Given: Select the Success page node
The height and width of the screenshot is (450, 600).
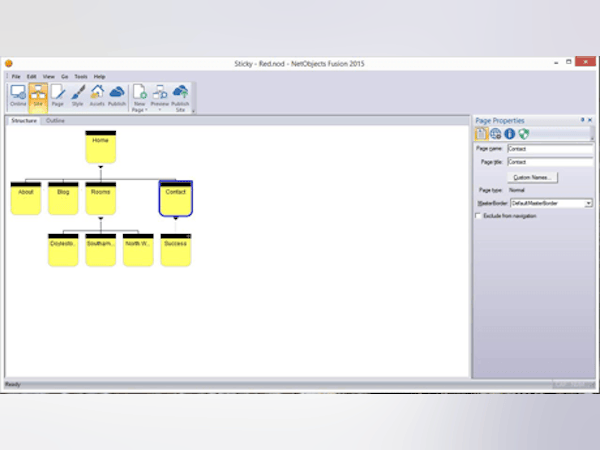Looking at the screenshot, I should coord(176,250).
